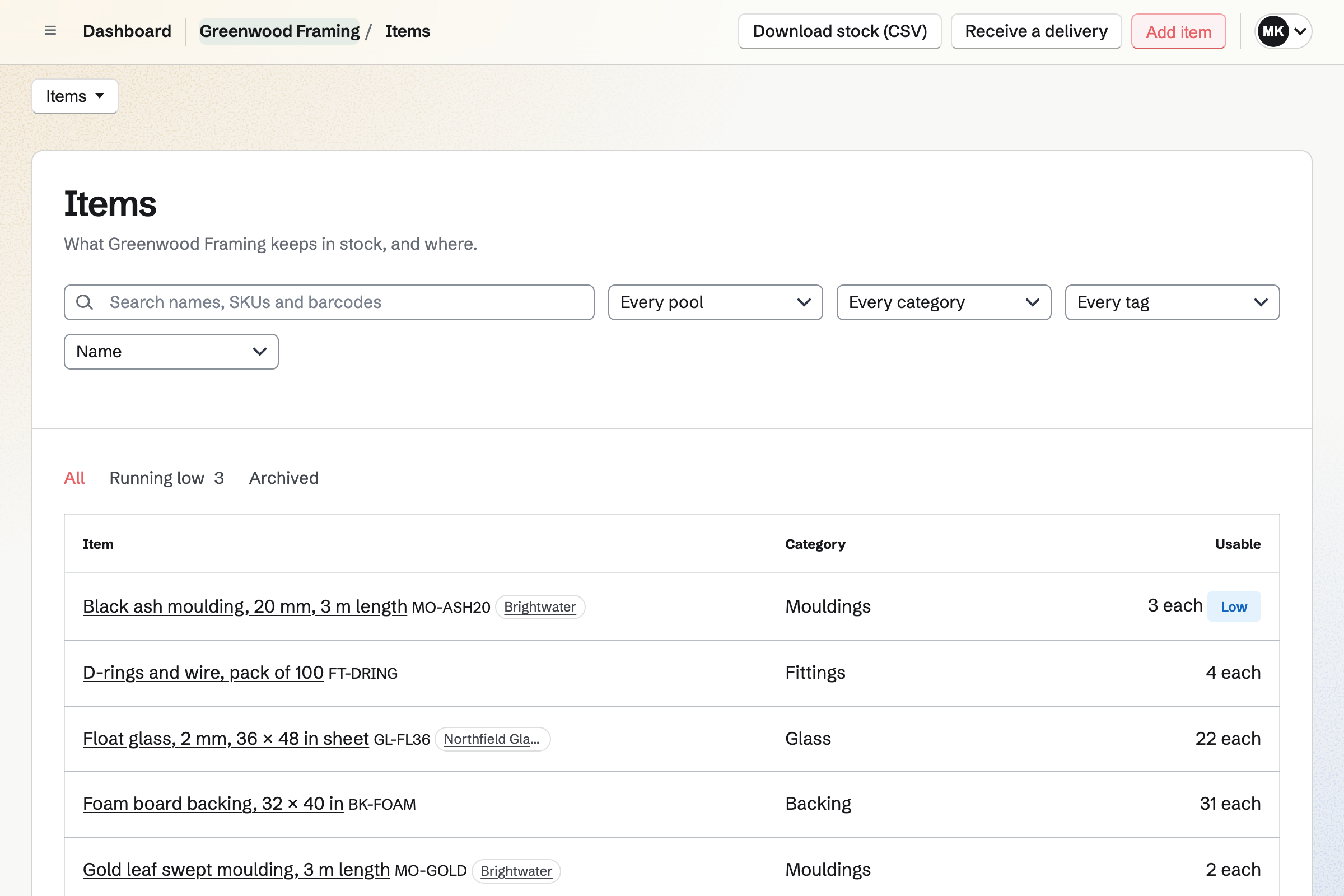Click the MO-GOLD SKU text
The height and width of the screenshot is (896, 1344).
(x=430, y=871)
